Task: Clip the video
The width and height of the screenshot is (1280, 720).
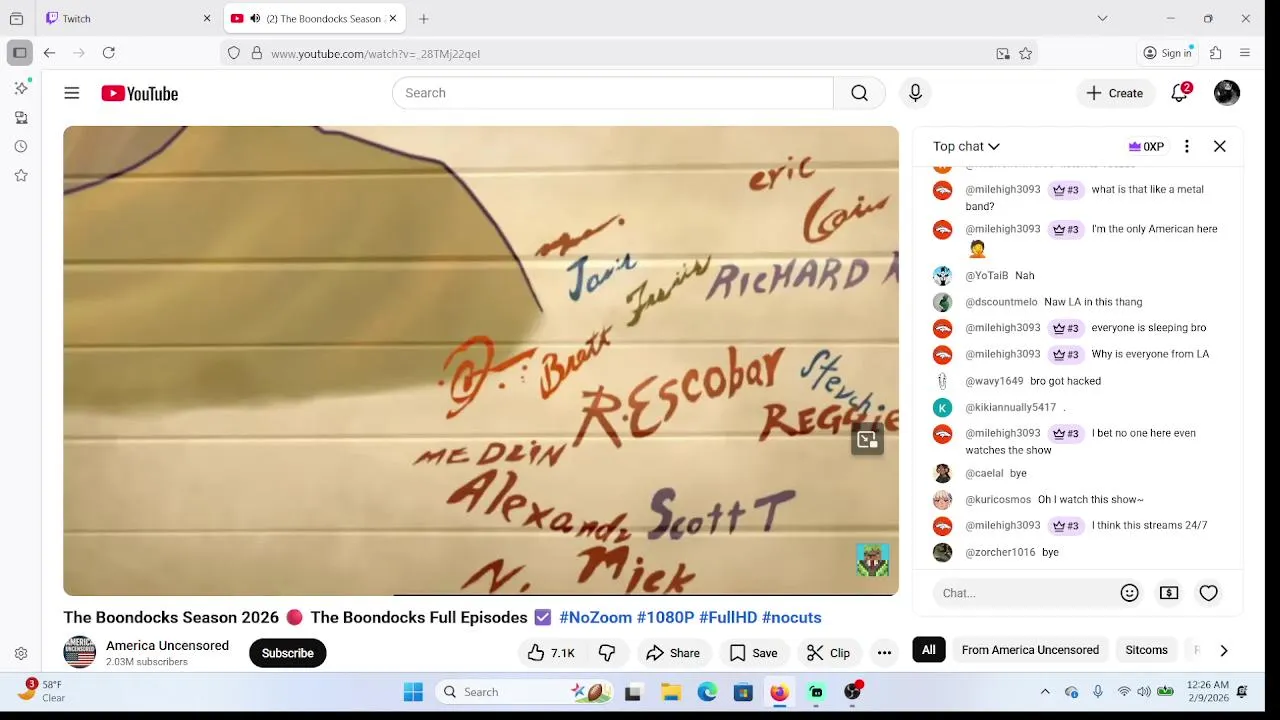Action: pyautogui.click(x=829, y=653)
